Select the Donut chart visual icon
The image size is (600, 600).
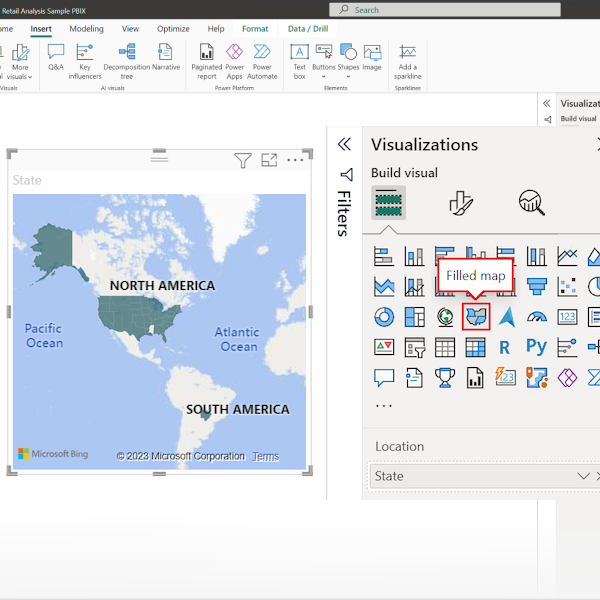[384, 317]
